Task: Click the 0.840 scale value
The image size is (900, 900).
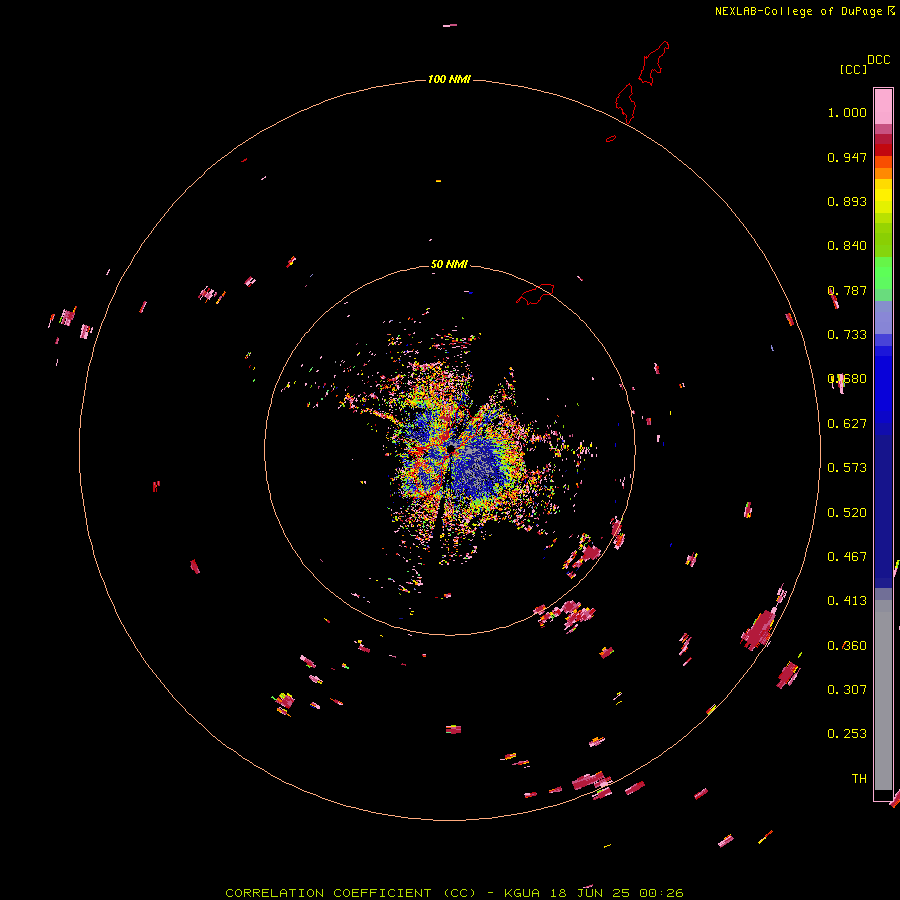Action: tap(847, 246)
